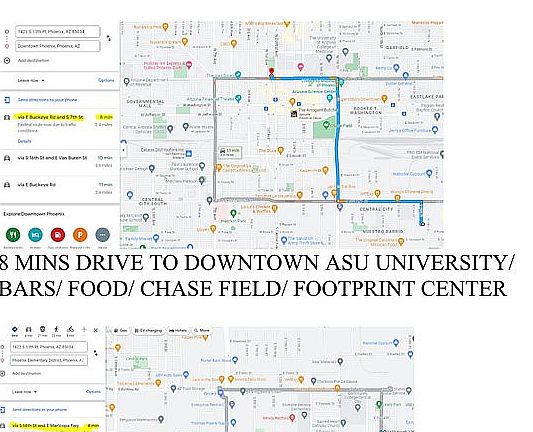Open the lower Leave now dropdown
Screen dimensions: 533x432
[24, 392]
